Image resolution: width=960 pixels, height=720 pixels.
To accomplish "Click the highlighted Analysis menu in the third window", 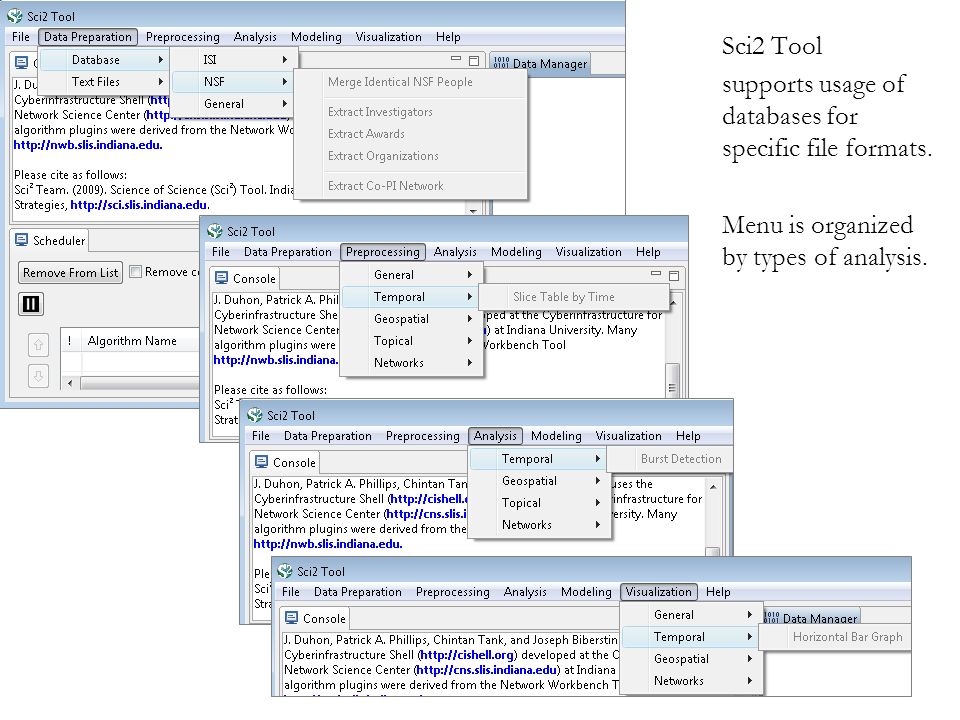I will pos(495,435).
